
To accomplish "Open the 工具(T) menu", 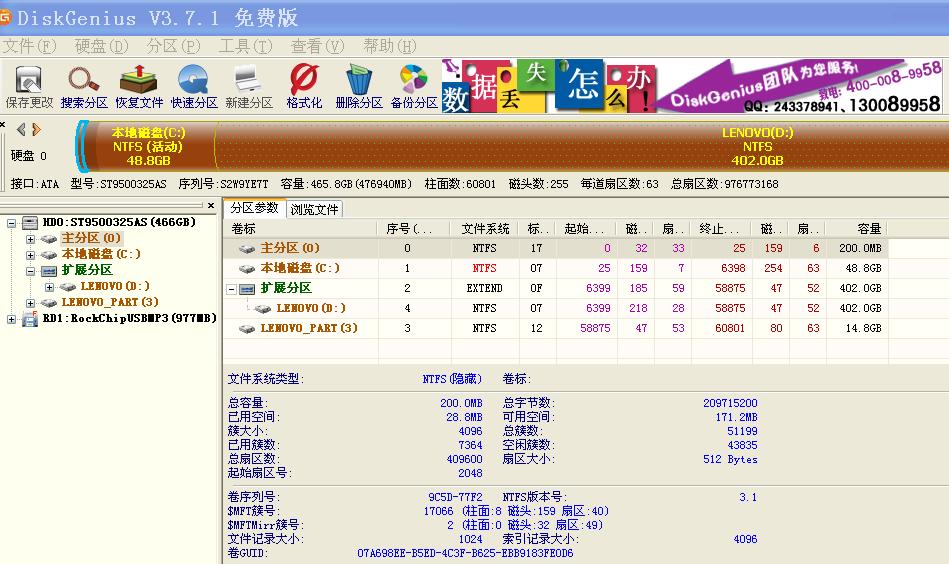I will click(x=245, y=46).
